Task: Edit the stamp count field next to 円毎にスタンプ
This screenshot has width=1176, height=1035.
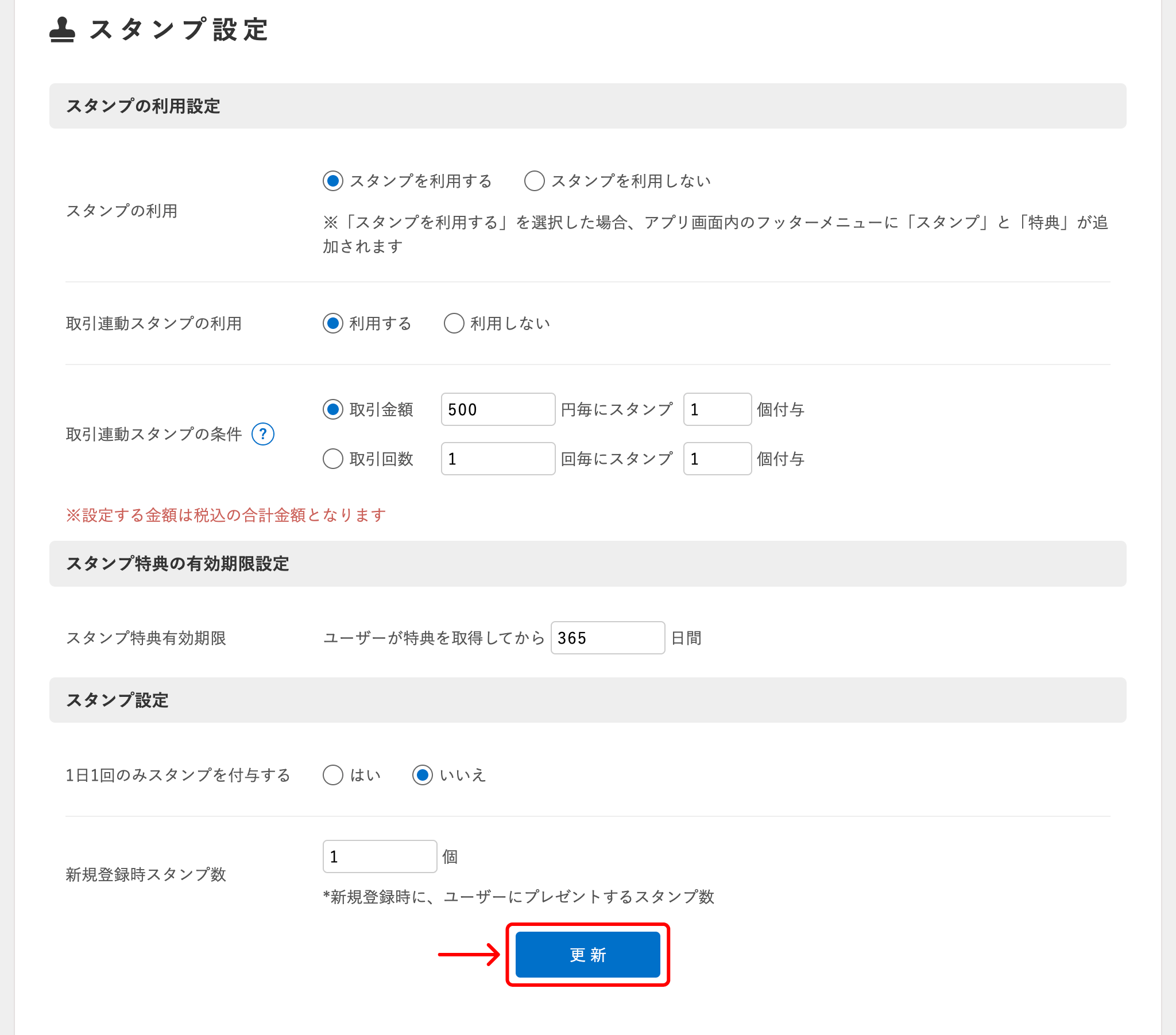Action: click(717, 409)
